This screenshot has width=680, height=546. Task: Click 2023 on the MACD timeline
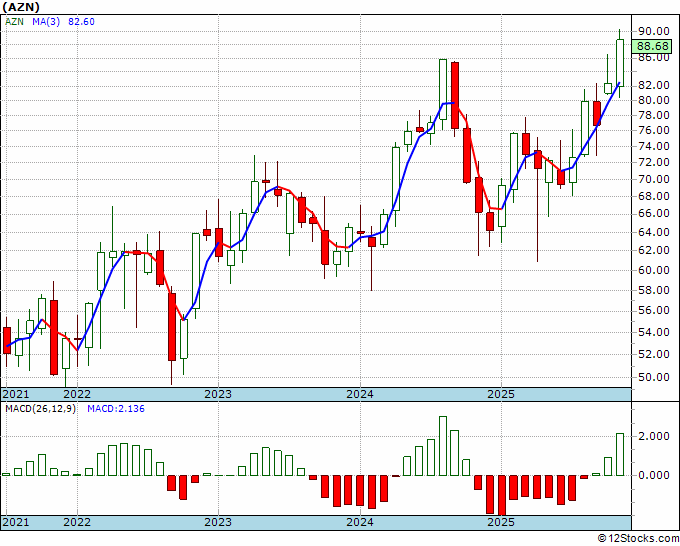pos(218,522)
